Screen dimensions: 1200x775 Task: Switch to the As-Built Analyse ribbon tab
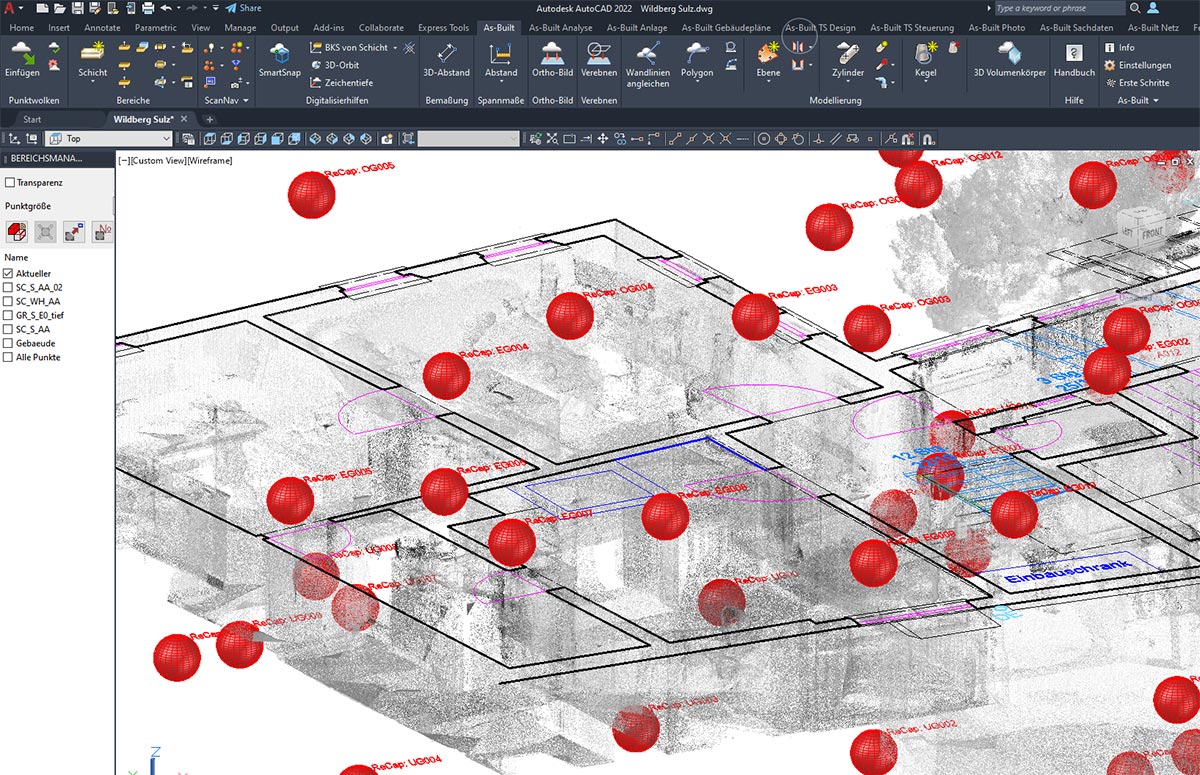pyautogui.click(x=560, y=28)
